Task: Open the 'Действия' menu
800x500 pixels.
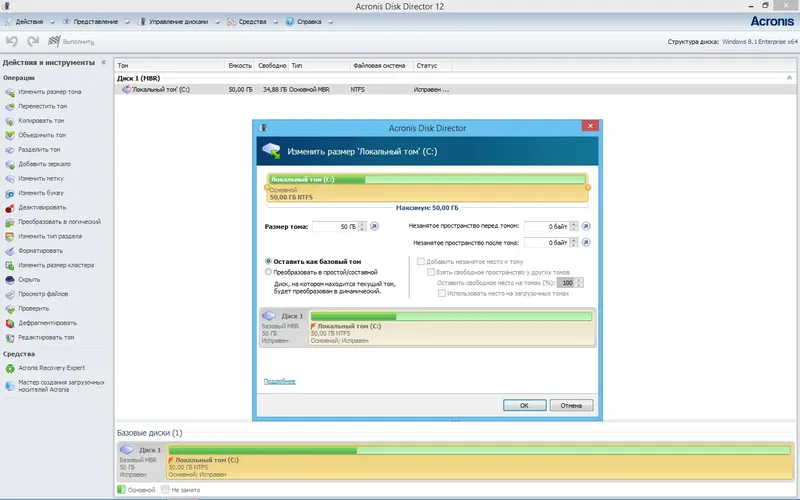Action: (29, 22)
